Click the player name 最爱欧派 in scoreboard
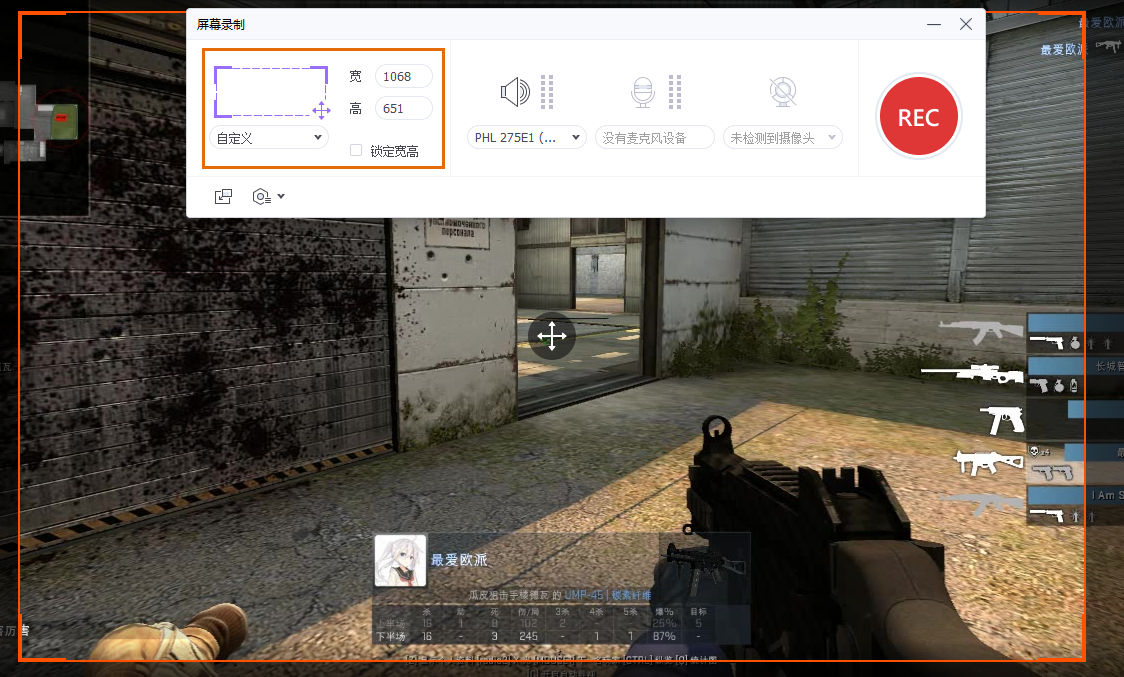Image resolution: width=1124 pixels, height=677 pixels. tap(459, 559)
